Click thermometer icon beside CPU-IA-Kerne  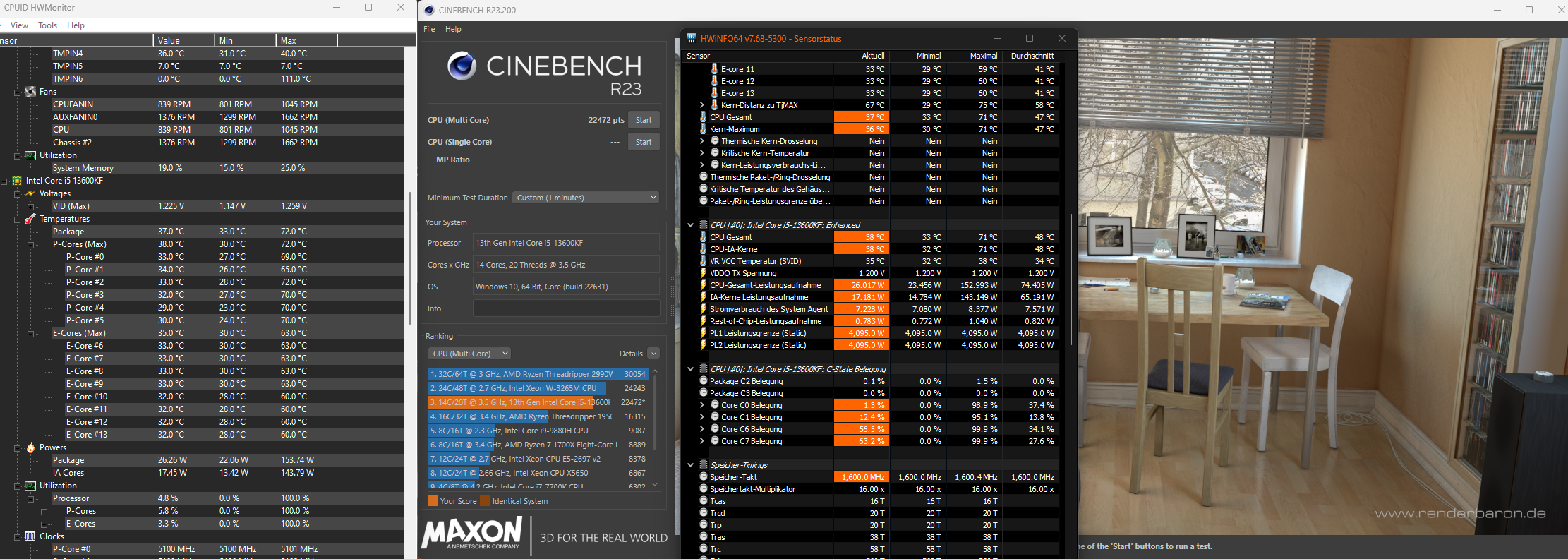(703, 249)
